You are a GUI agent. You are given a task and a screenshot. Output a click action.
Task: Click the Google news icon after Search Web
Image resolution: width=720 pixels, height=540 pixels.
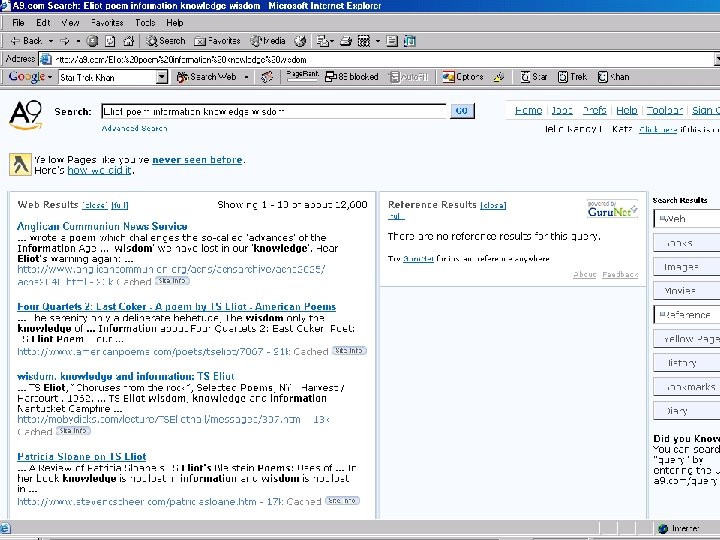(x=267, y=77)
